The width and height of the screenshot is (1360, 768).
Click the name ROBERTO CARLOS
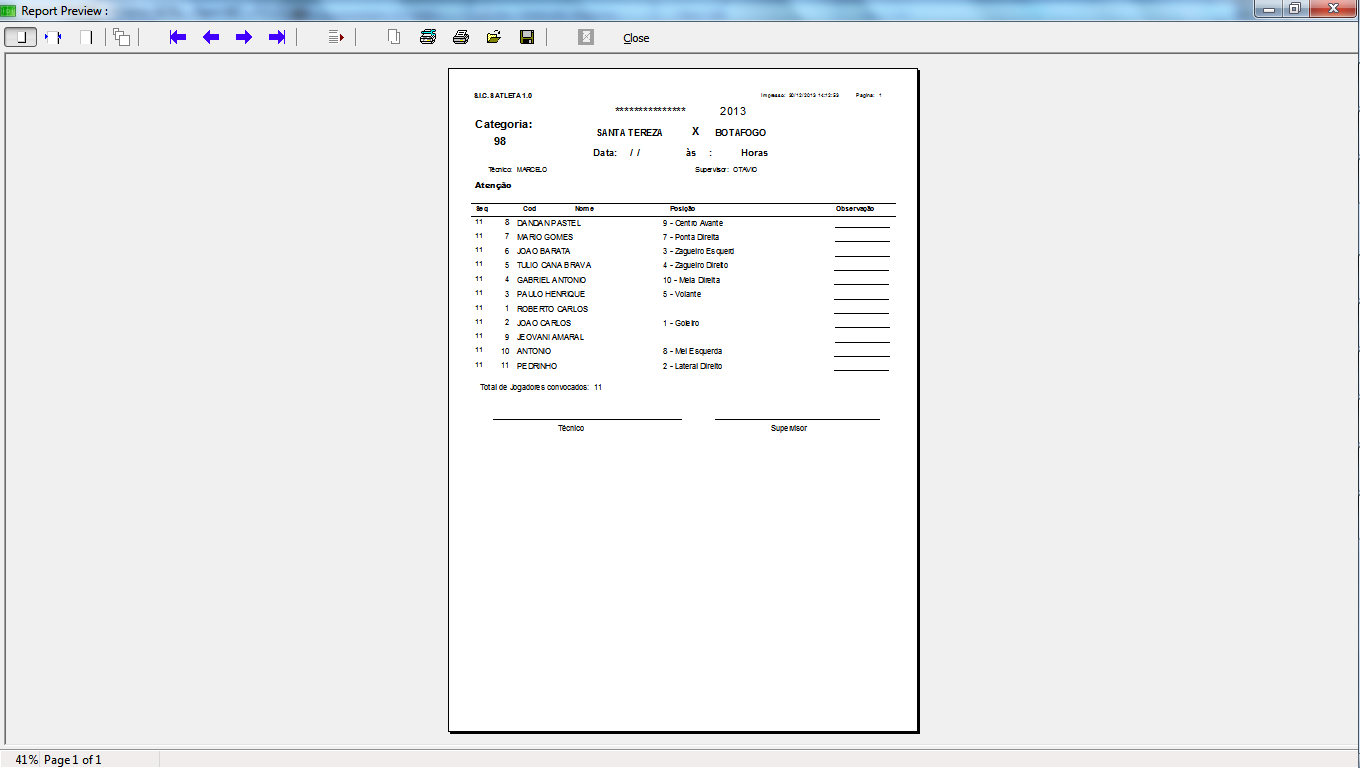coord(553,309)
